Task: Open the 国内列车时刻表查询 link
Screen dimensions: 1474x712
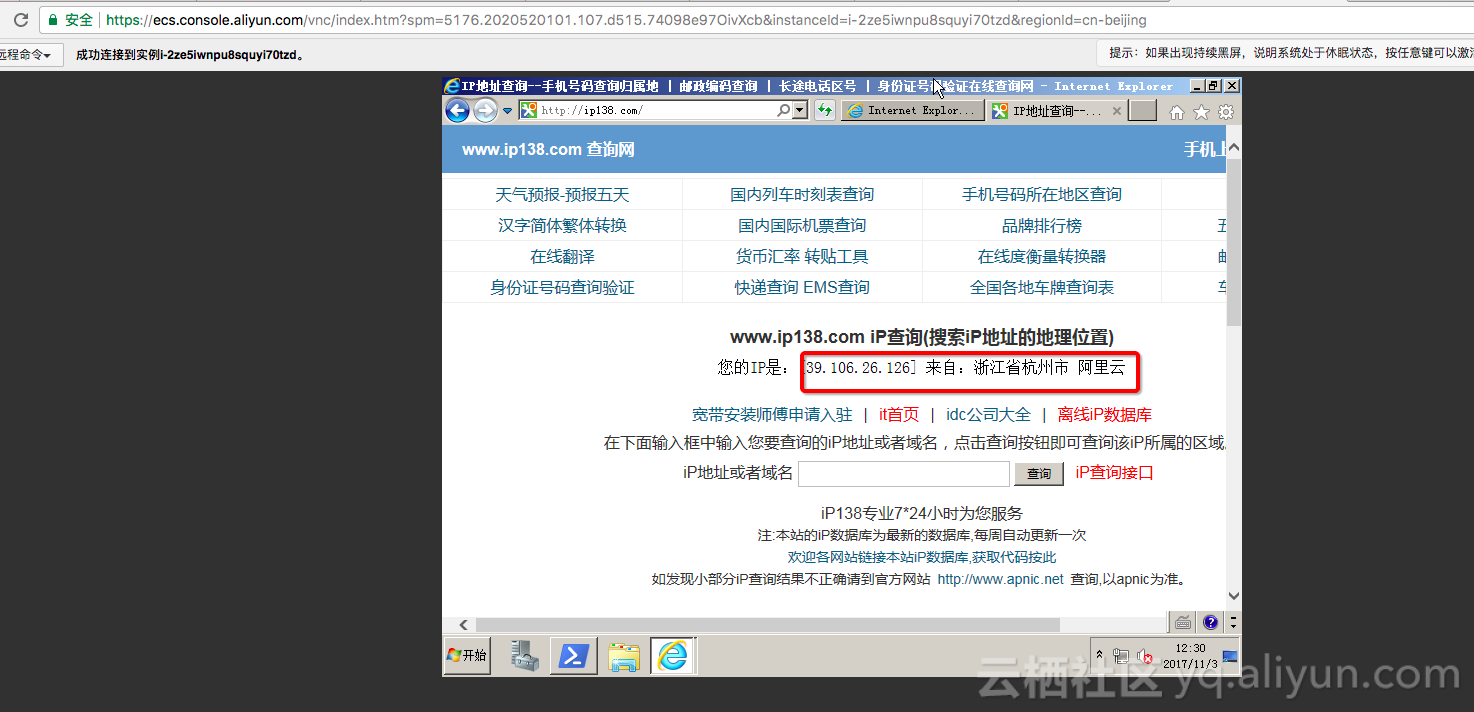Action: click(802, 194)
